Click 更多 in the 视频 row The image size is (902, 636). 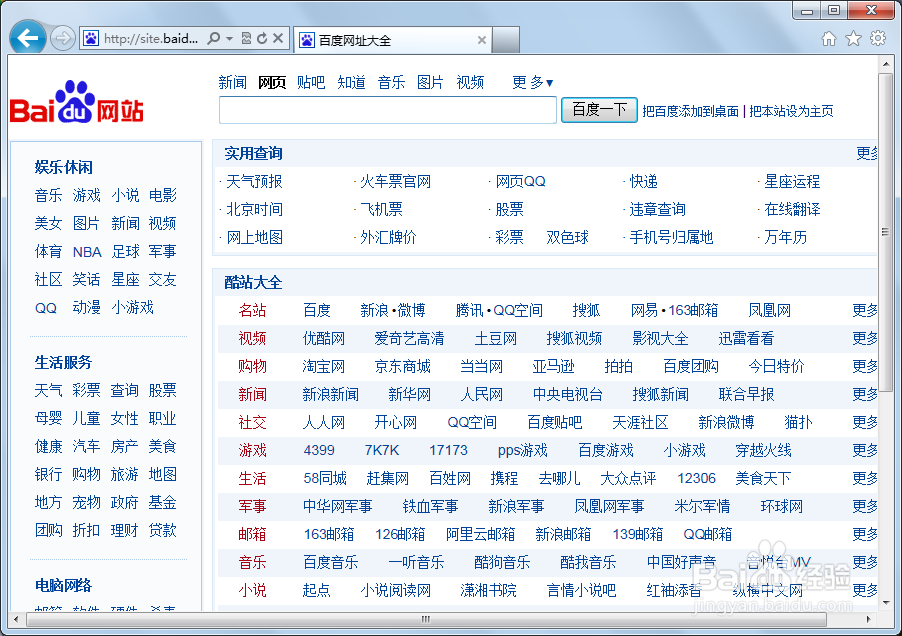865,338
